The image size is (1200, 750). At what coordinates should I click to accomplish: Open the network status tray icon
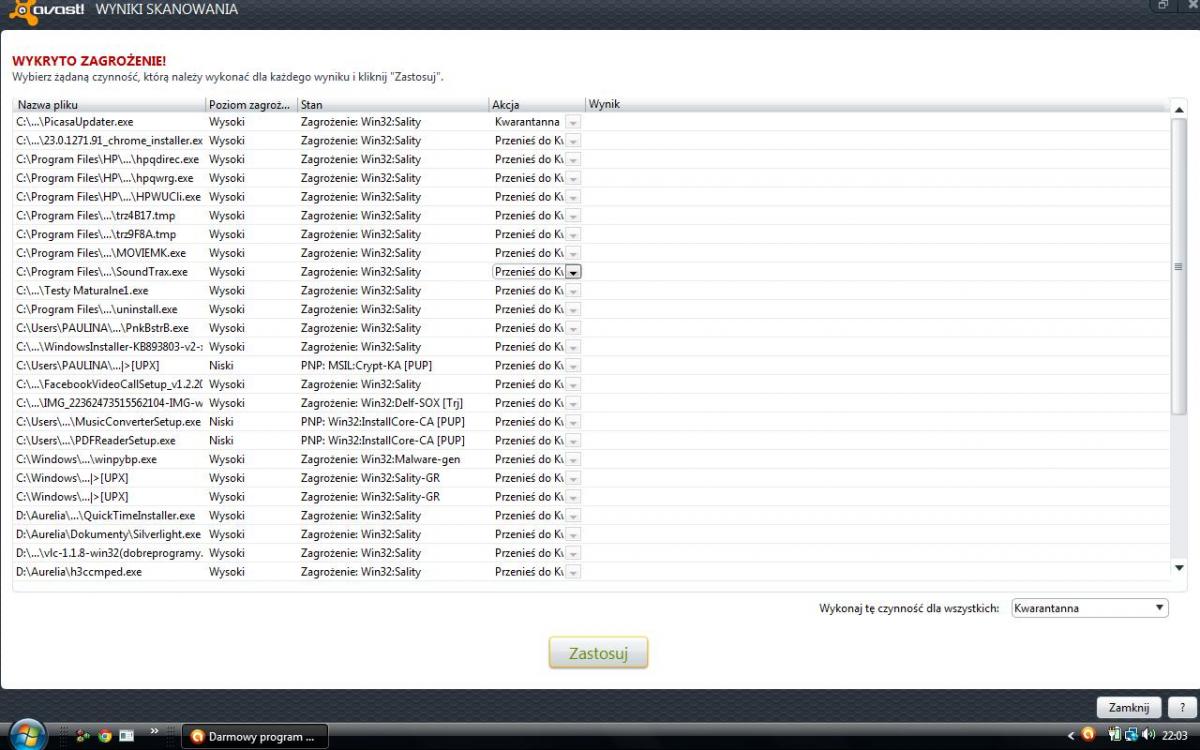(x=1131, y=735)
